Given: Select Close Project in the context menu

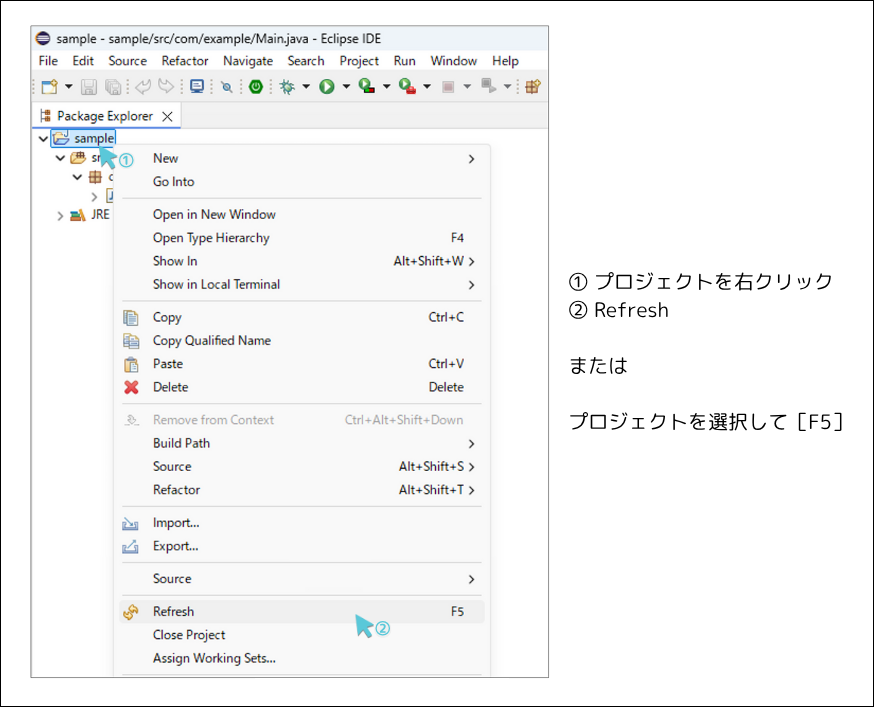Looking at the screenshot, I should point(302,635).
